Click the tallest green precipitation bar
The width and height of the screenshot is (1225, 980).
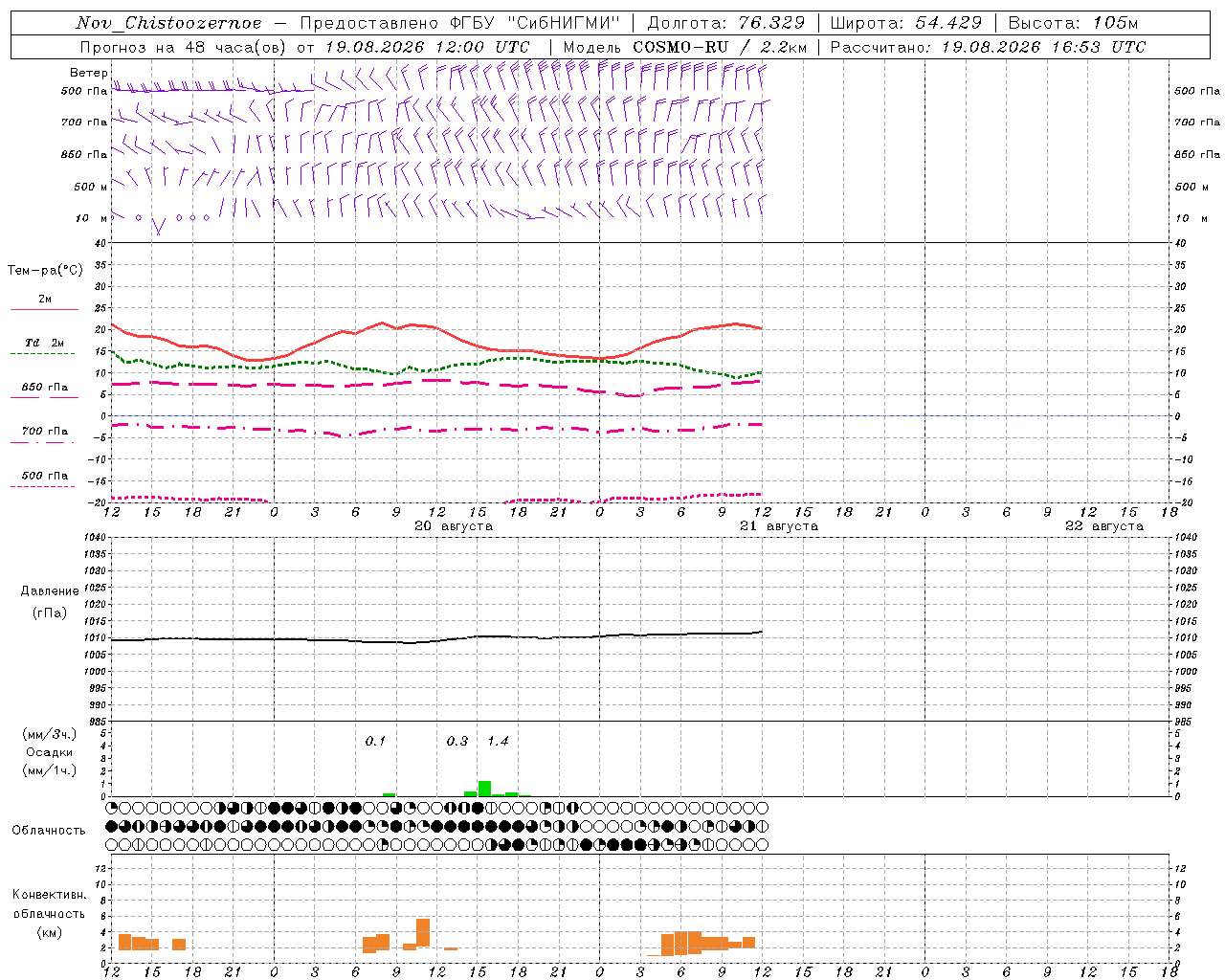(x=484, y=789)
